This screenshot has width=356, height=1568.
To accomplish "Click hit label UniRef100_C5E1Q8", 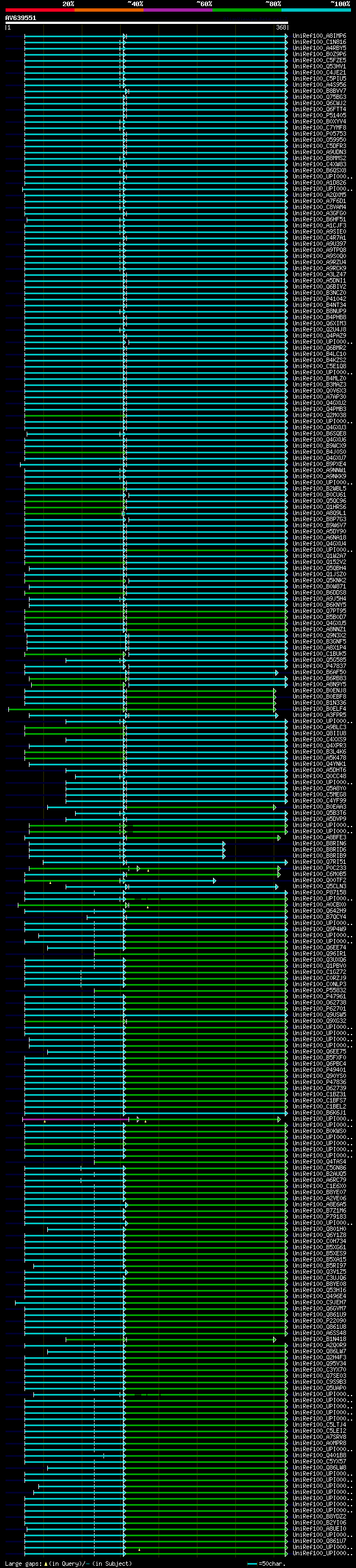I will click(319, 366).
